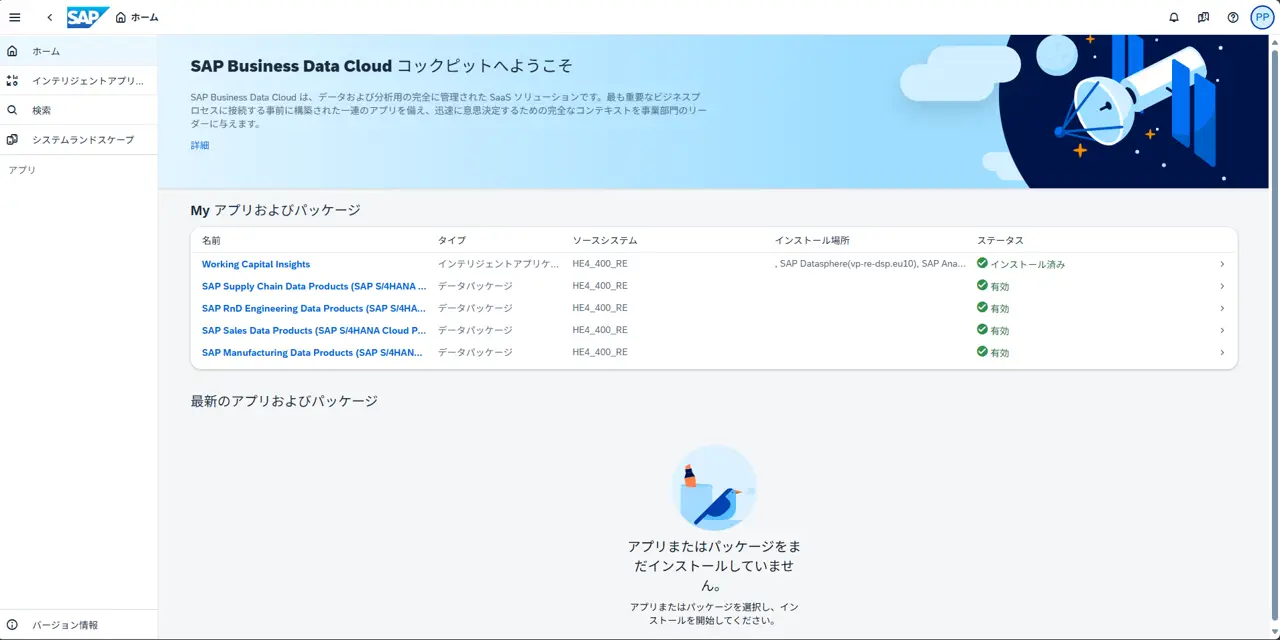Select ホーム in the side navigation
Viewport: 1280px width, 640px height.
point(46,51)
